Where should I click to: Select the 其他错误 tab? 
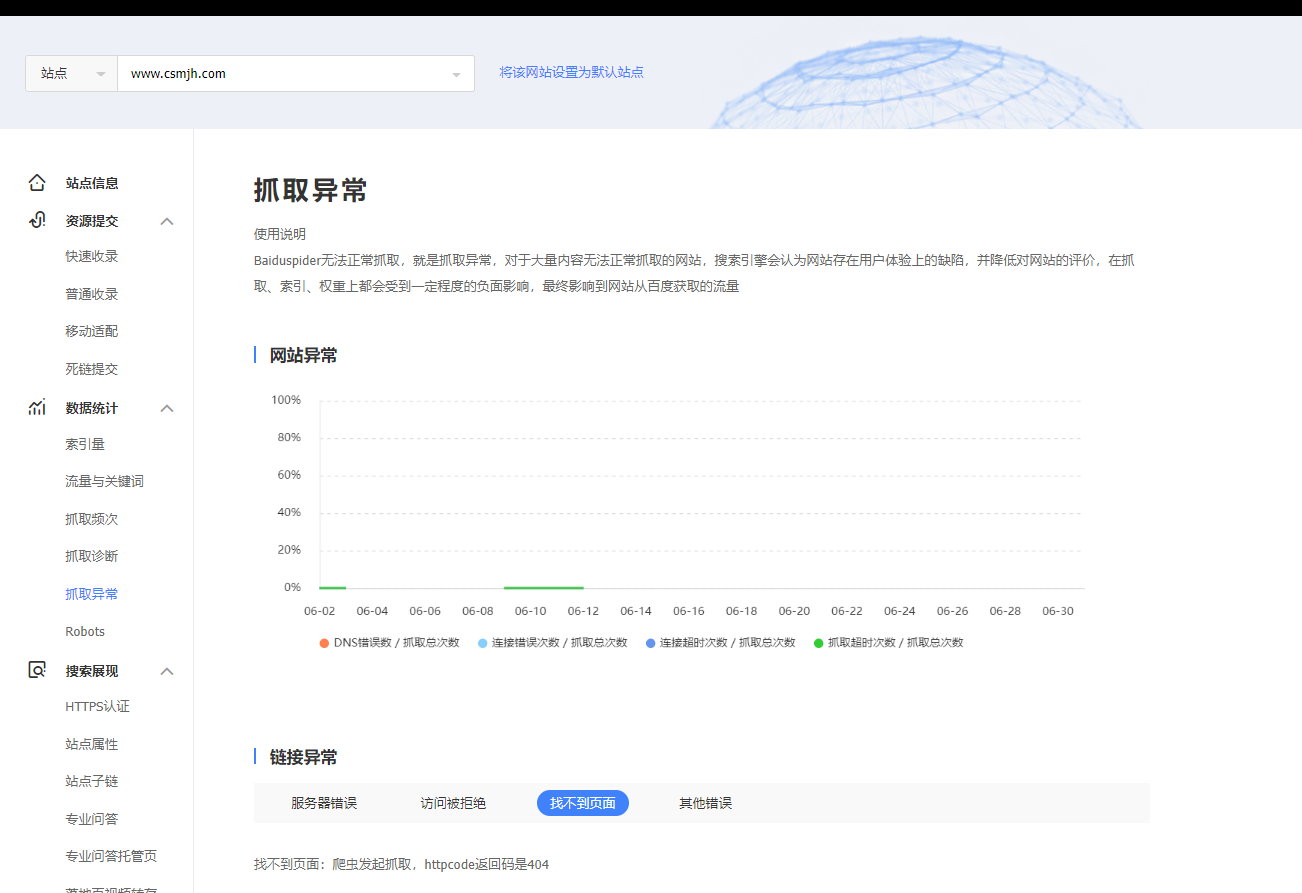(x=705, y=803)
